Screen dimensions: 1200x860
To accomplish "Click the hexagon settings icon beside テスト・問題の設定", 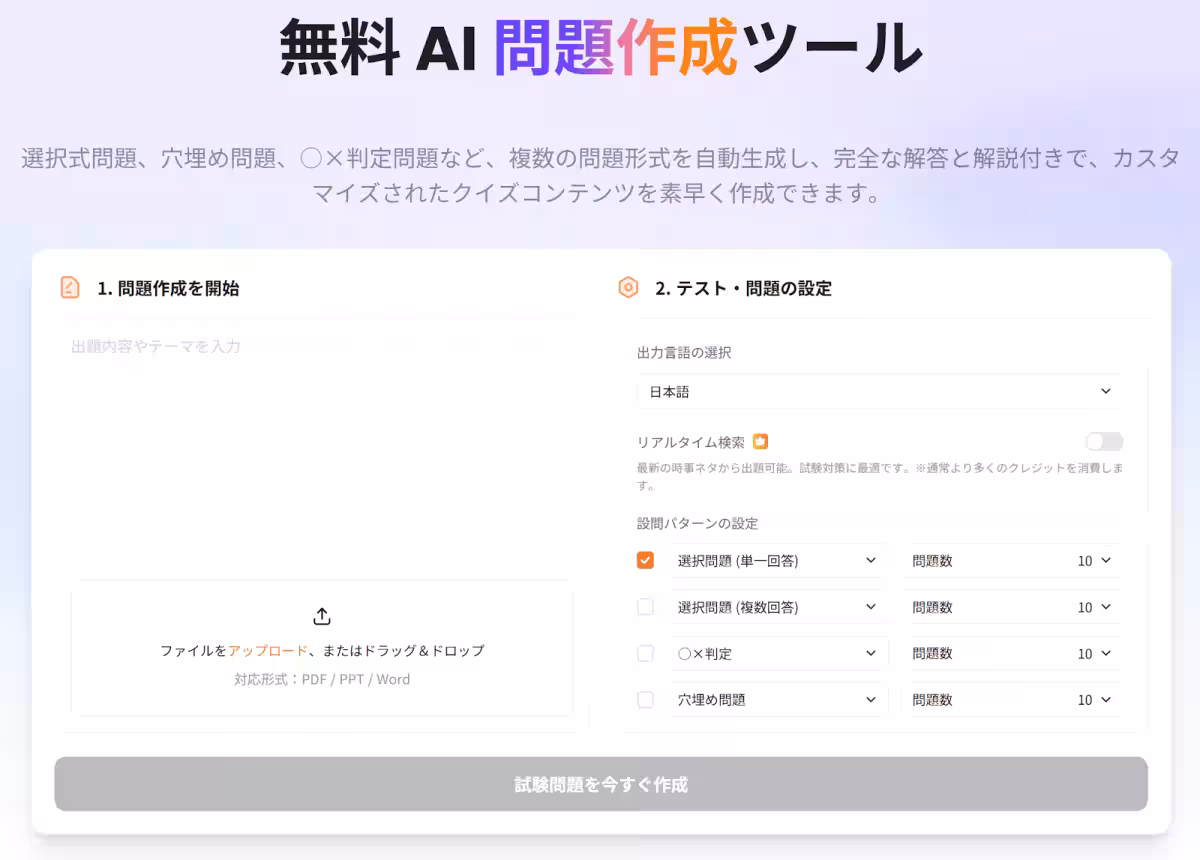I will coord(628,287).
